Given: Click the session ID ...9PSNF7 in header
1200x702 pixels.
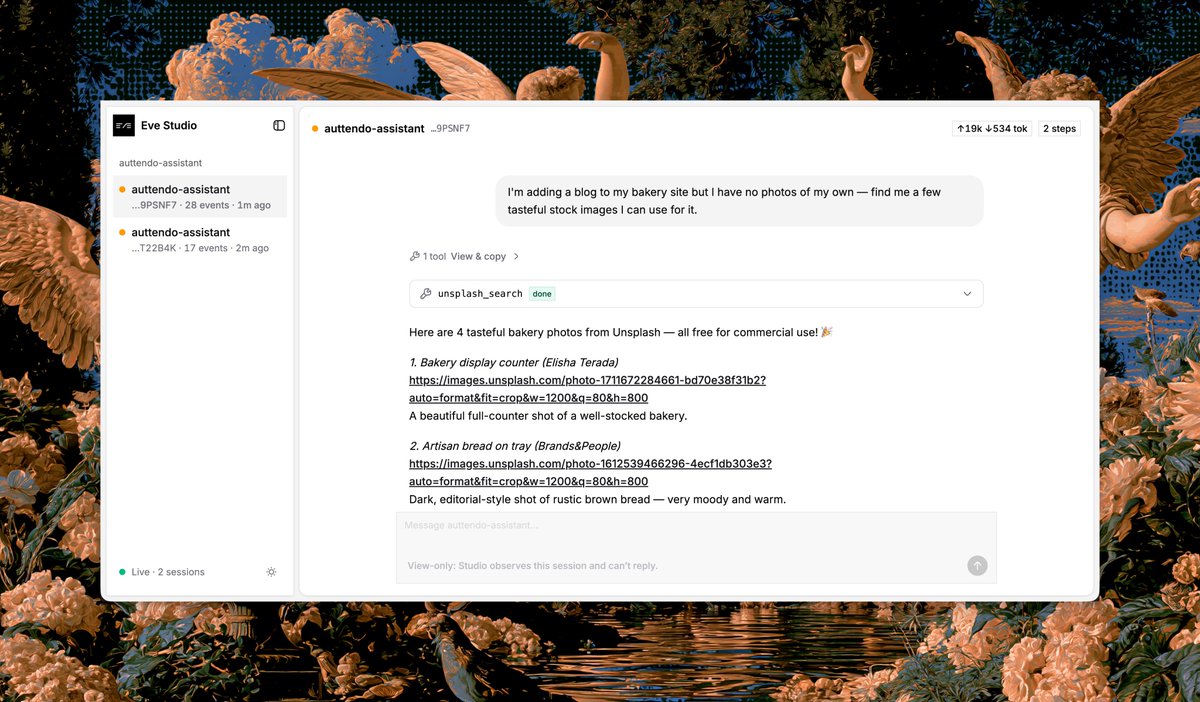Looking at the screenshot, I should coord(450,129).
